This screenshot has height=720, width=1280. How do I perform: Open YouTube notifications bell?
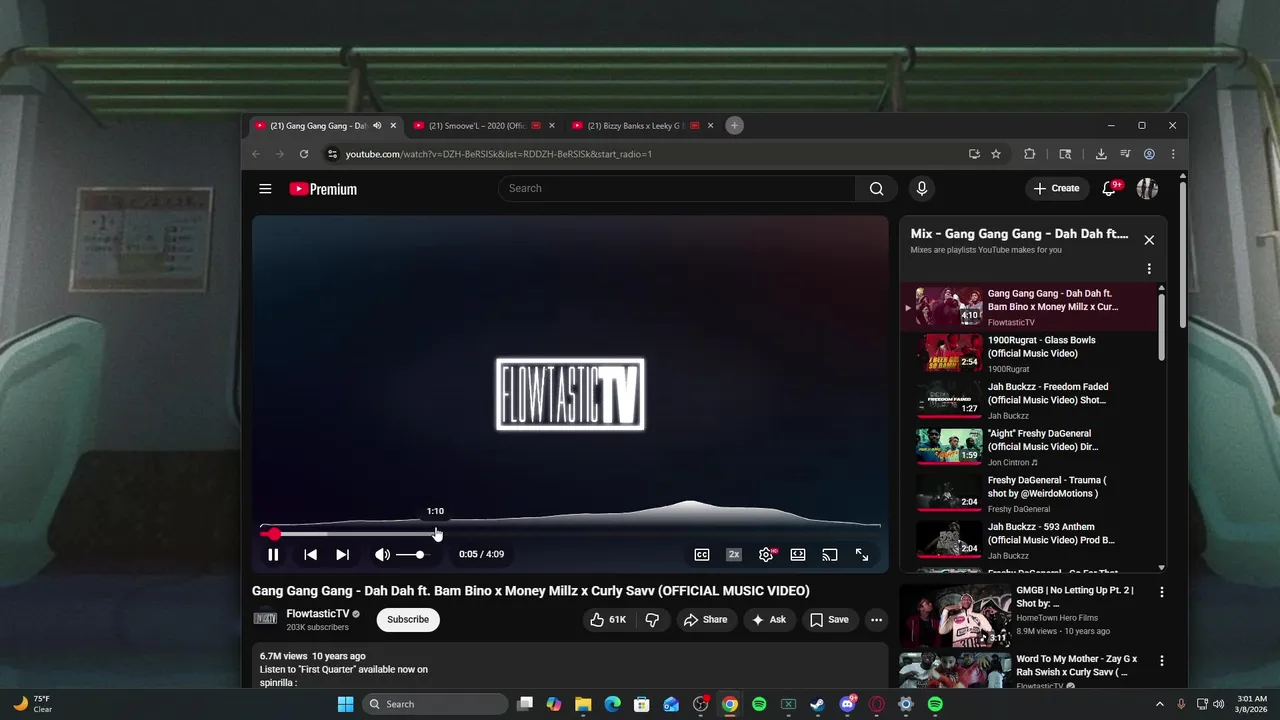click(x=1110, y=189)
